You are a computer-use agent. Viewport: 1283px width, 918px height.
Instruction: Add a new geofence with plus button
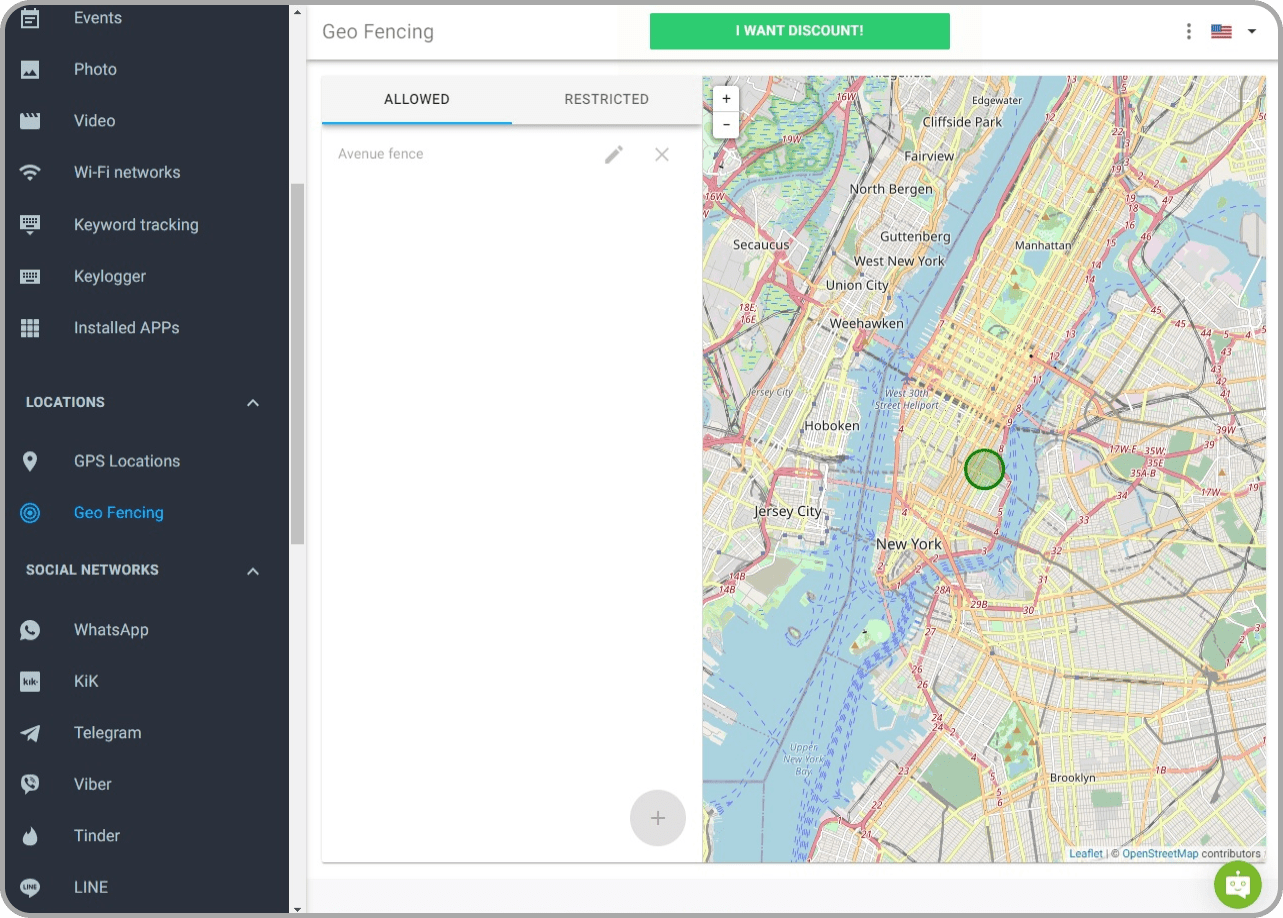click(x=658, y=818)
